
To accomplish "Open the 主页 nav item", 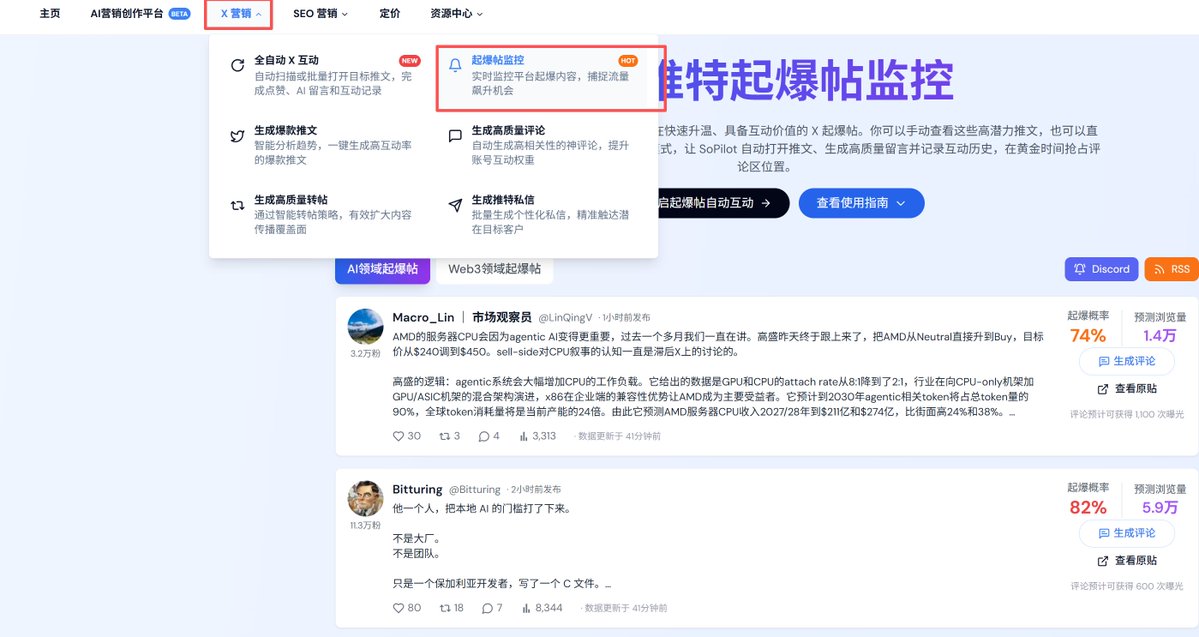I will pos(50,14).
